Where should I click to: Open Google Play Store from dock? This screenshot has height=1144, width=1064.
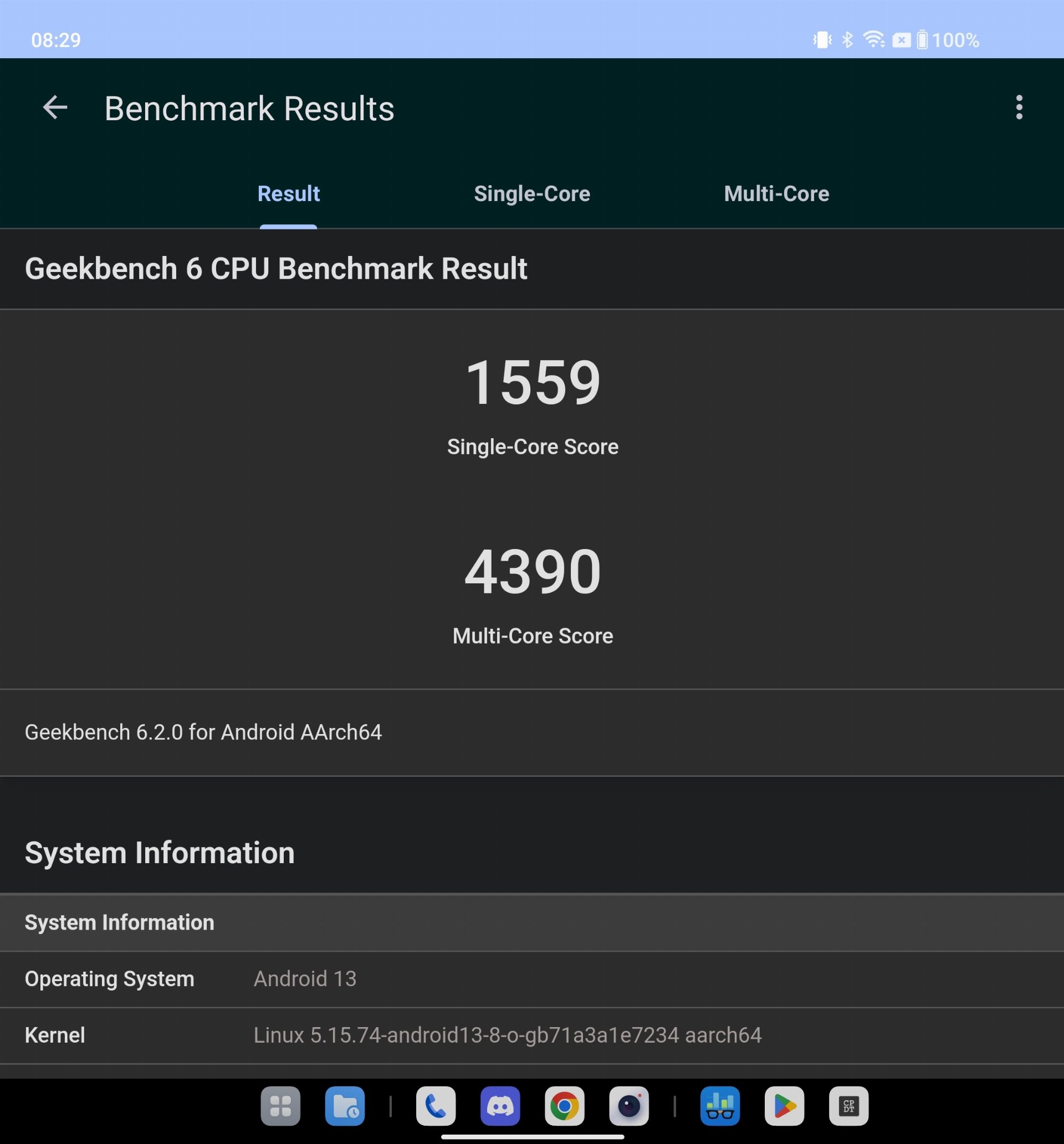(785, 1106)
